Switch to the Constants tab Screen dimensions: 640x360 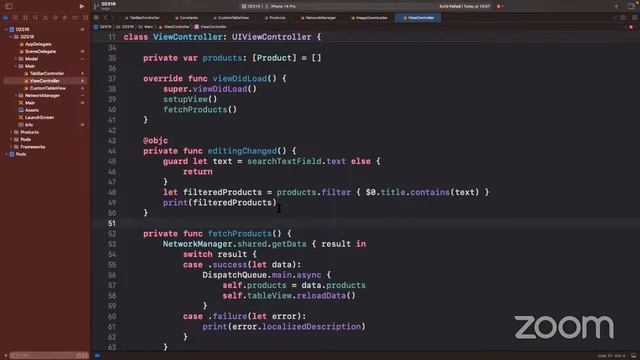click(x=186, y=18)
